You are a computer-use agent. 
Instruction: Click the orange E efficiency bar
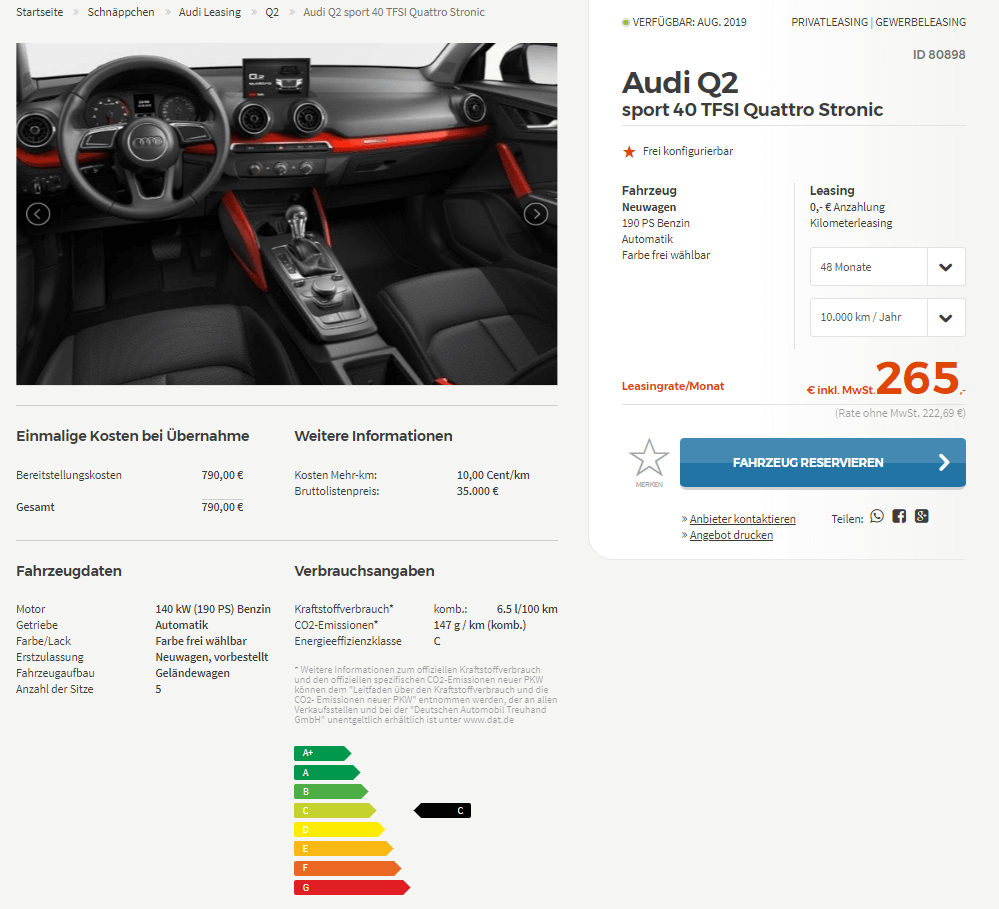click(343, 848)
